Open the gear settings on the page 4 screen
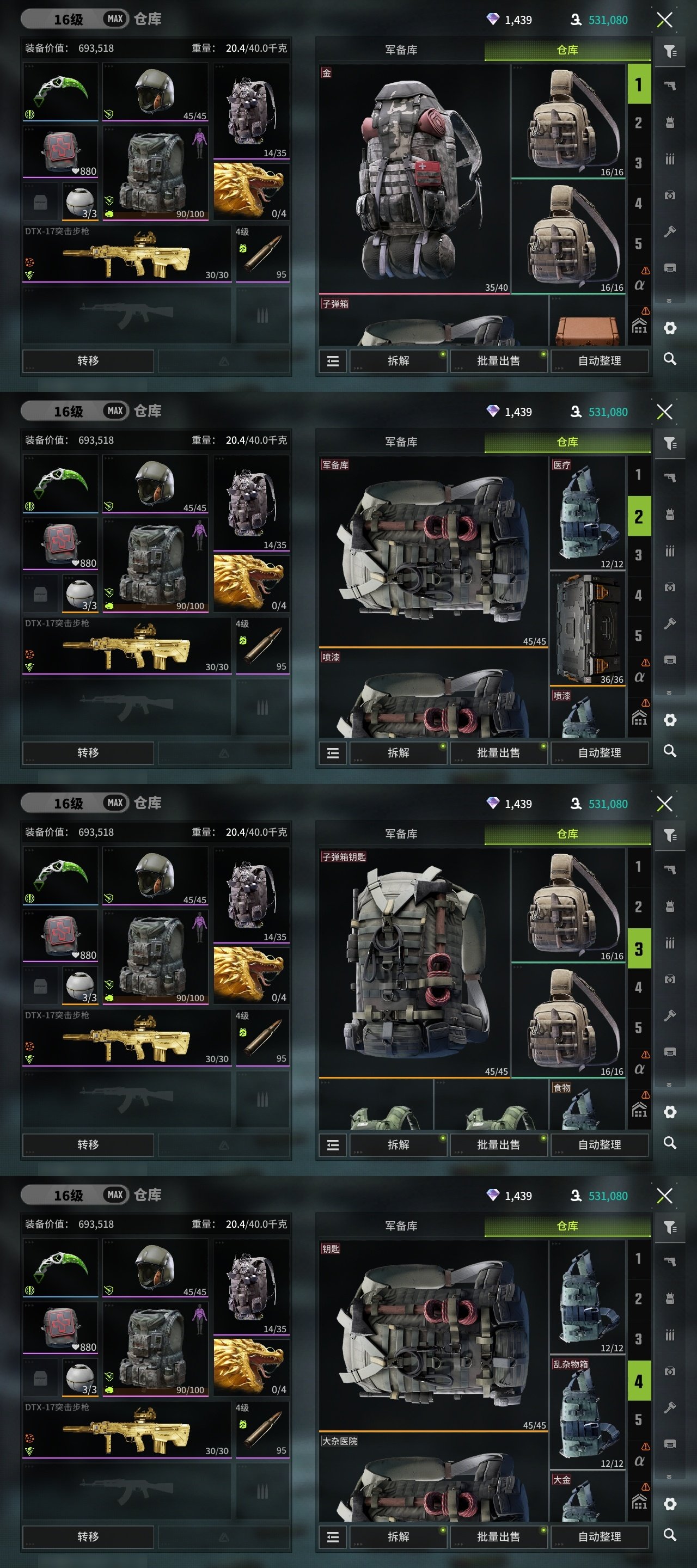Screen dimensions: 697x1568 670,1504
